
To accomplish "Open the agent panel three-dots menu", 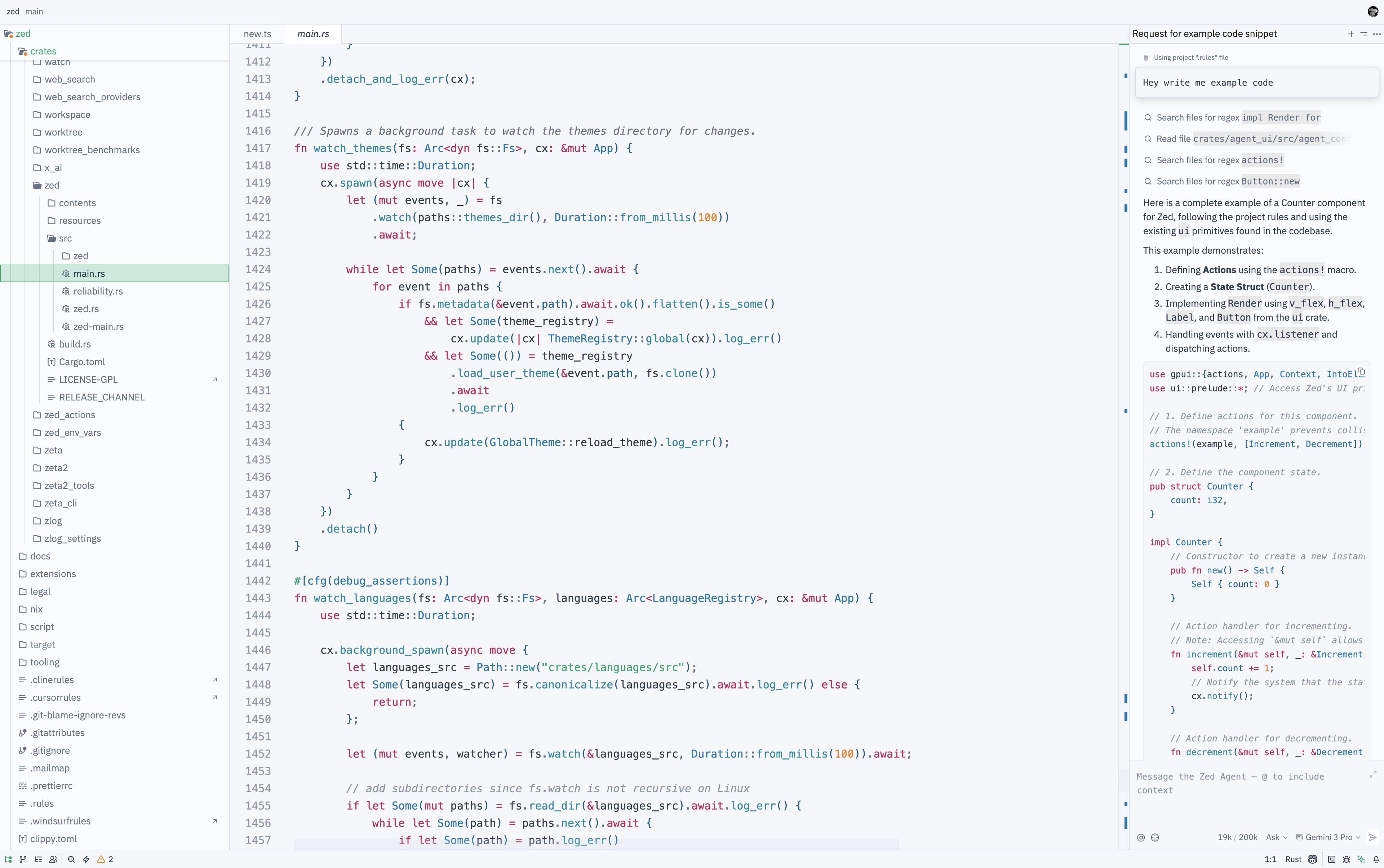I will (1376, 34).
